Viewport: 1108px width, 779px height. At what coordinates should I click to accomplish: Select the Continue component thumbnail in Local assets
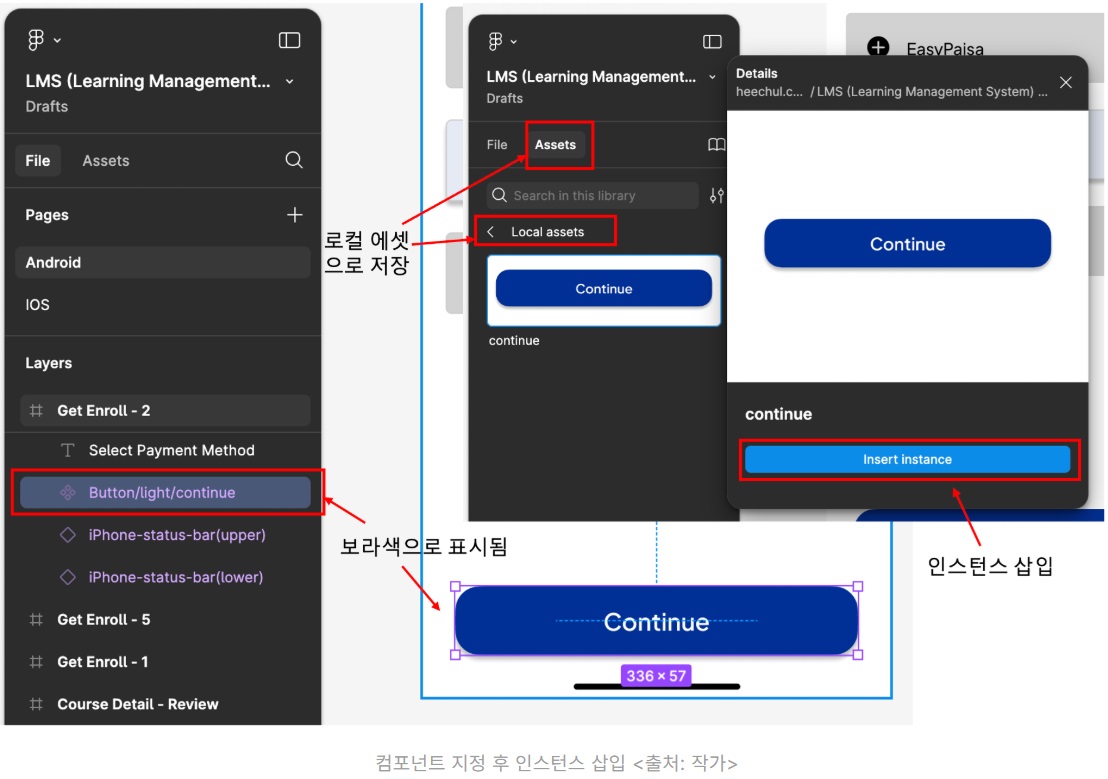pos(604,290)
